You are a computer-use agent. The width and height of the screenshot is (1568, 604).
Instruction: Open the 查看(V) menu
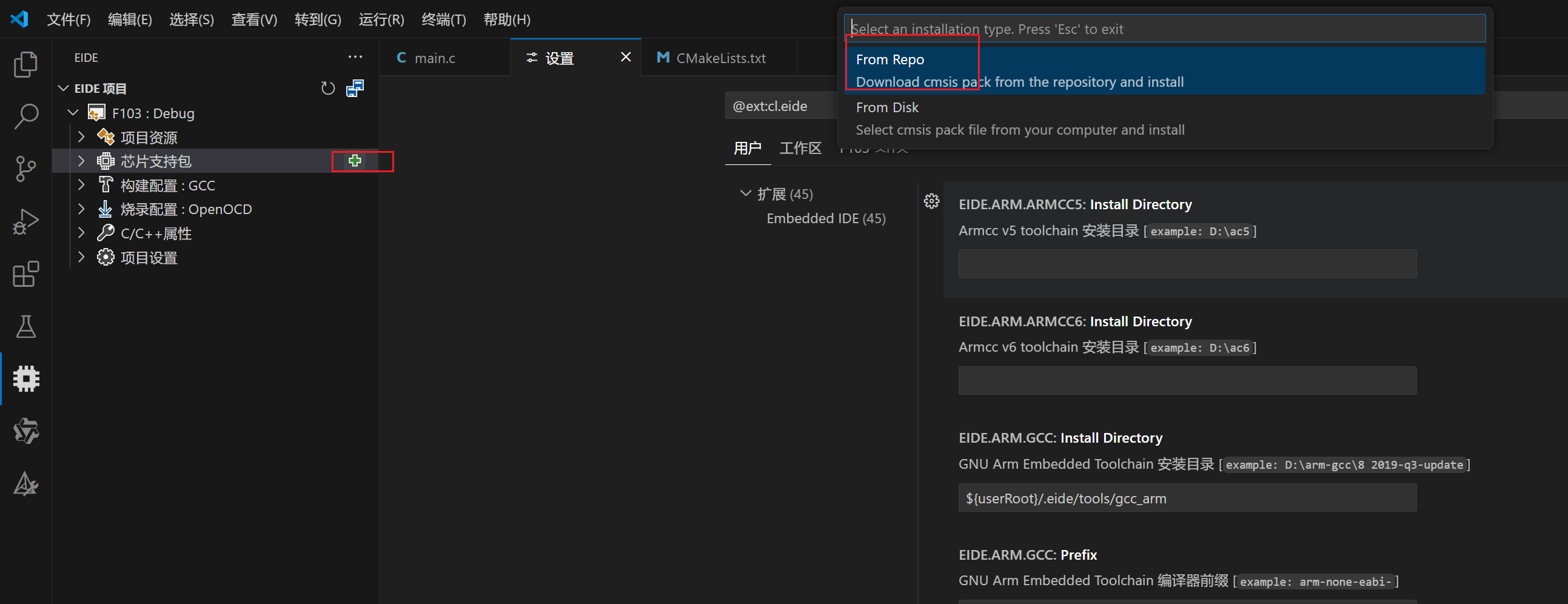tap(255, 19)
